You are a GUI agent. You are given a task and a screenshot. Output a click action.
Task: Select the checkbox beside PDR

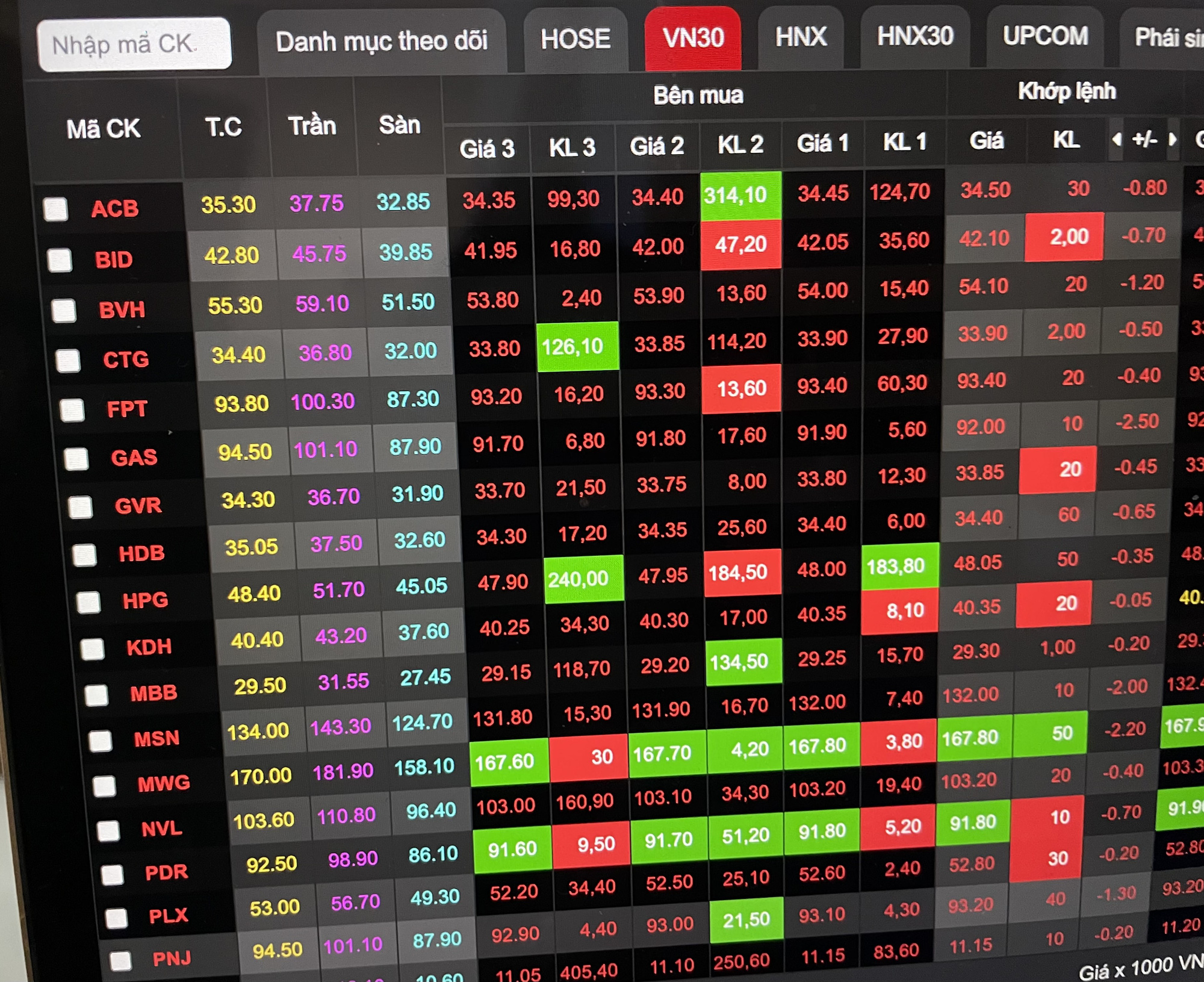coord(113,874)
